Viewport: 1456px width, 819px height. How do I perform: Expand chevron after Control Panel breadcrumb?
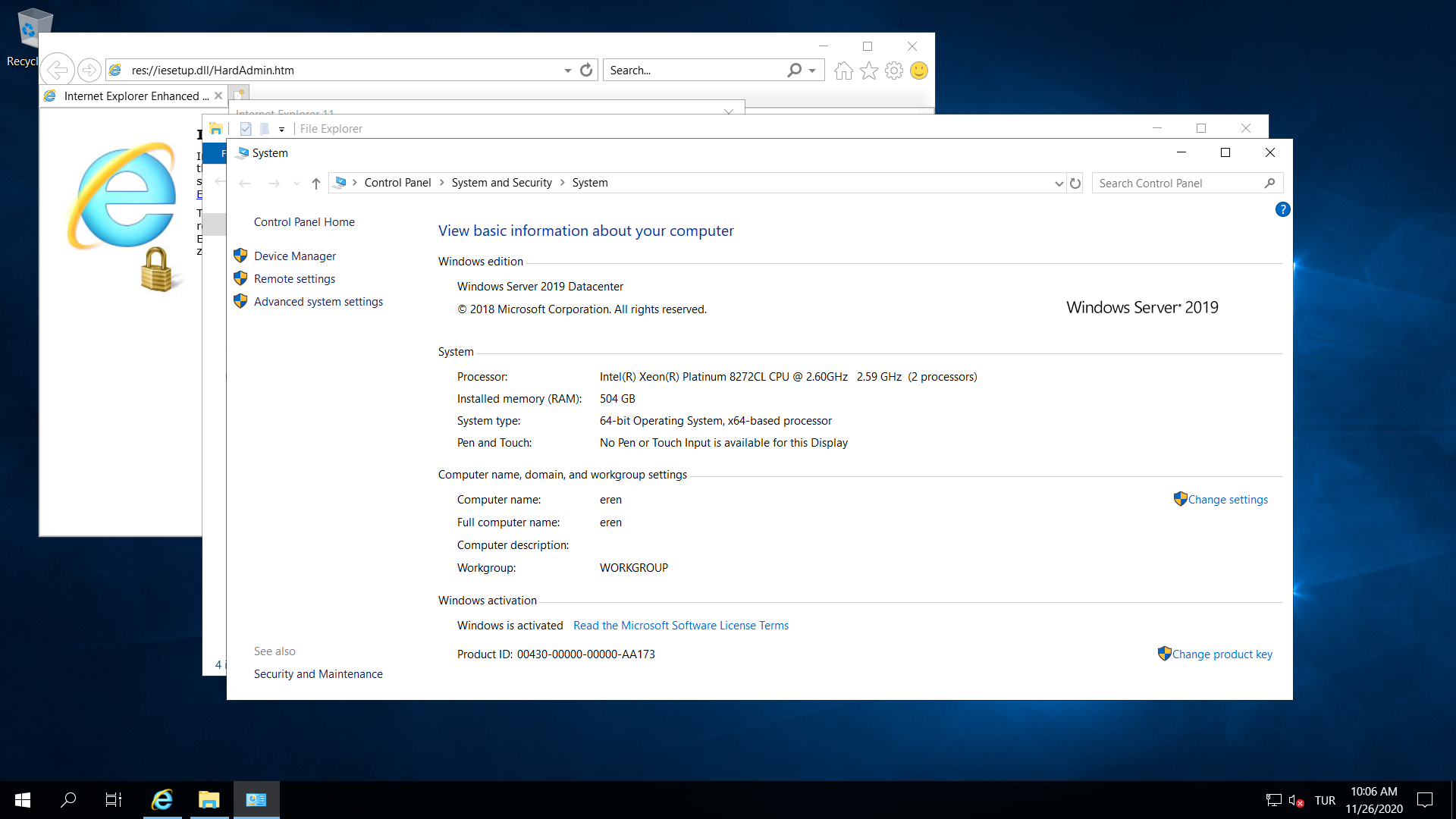[x=441, y=183]
